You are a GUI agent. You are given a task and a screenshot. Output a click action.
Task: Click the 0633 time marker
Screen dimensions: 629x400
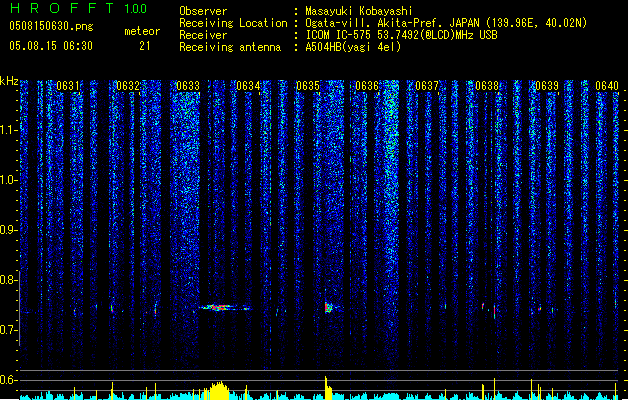(188, 86)
